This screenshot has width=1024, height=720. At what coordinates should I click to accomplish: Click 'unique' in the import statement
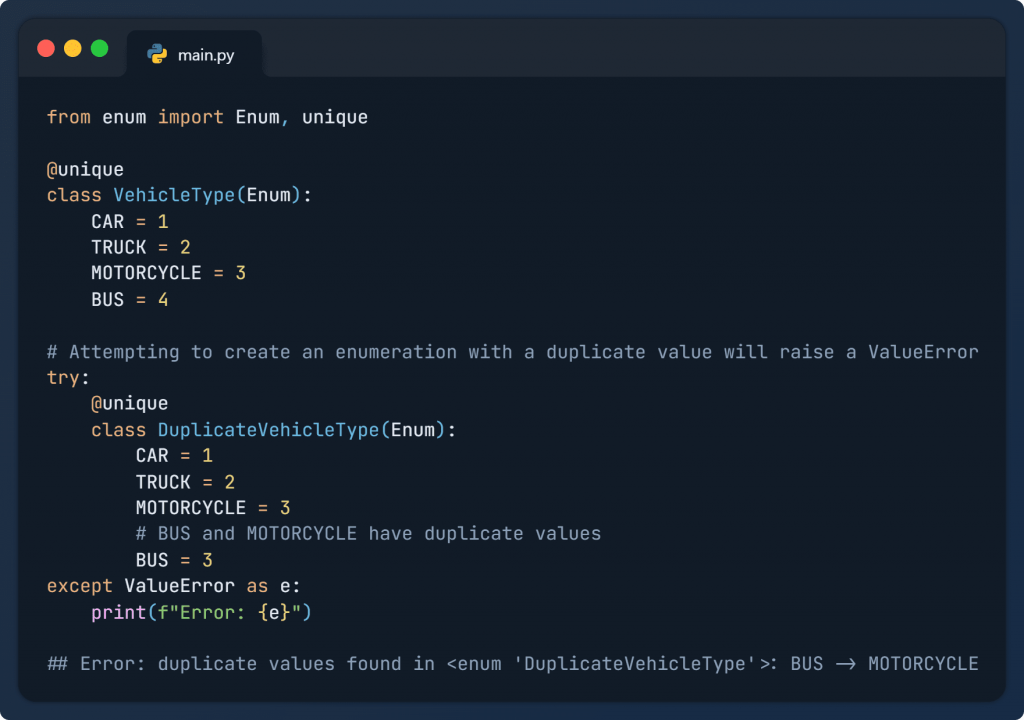point(335,117)
